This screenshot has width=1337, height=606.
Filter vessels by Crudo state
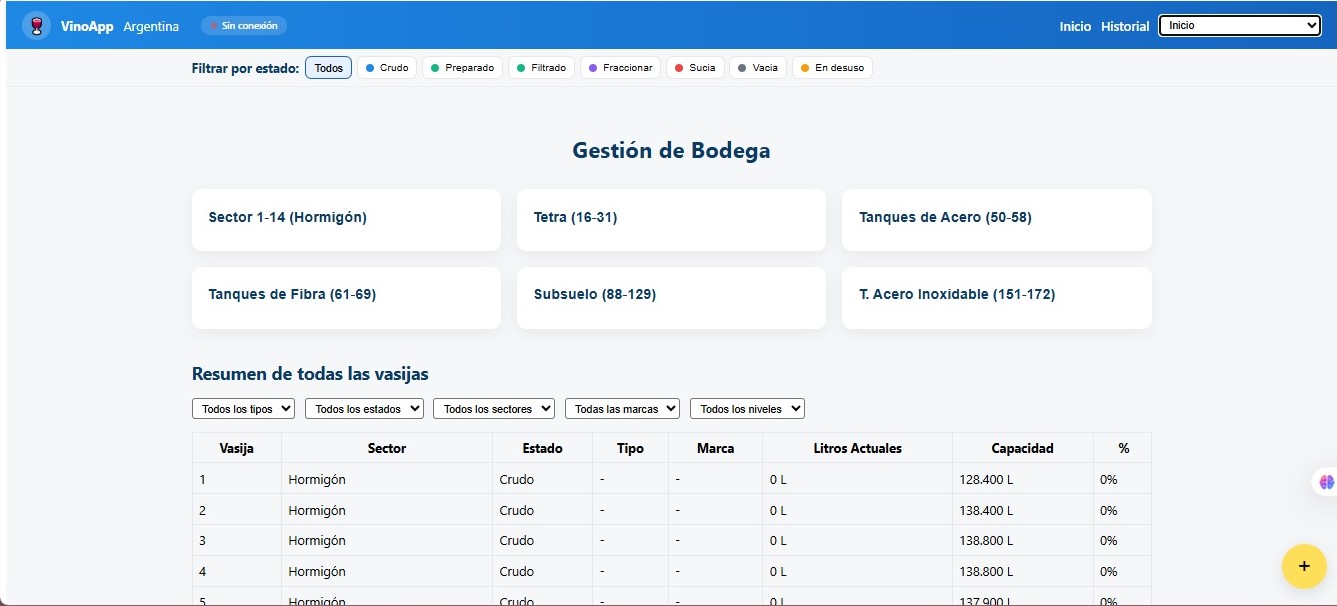387,68
